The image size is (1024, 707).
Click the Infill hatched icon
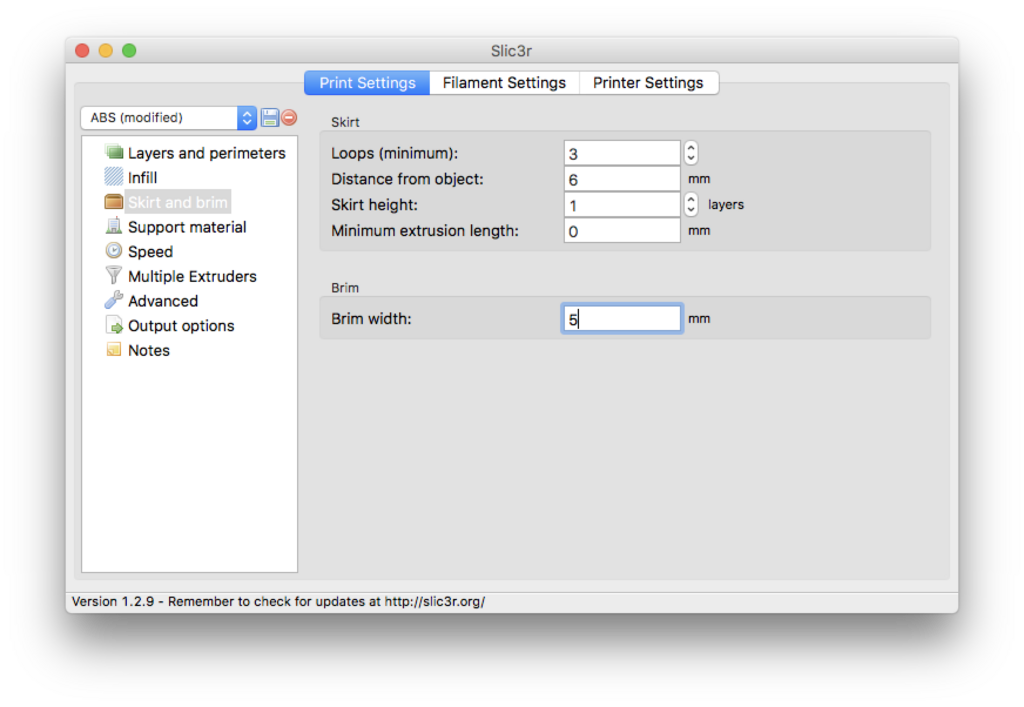click(114, 177)
